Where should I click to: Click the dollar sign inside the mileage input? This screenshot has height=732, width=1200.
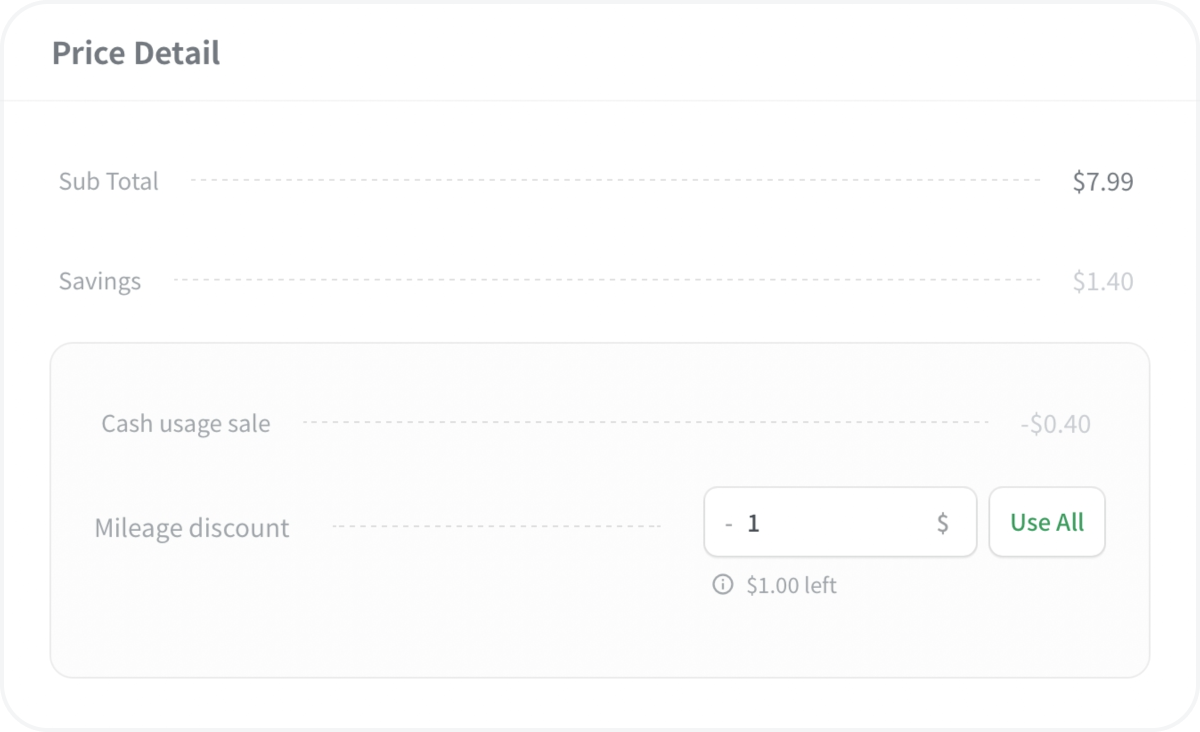pos(942,523)
